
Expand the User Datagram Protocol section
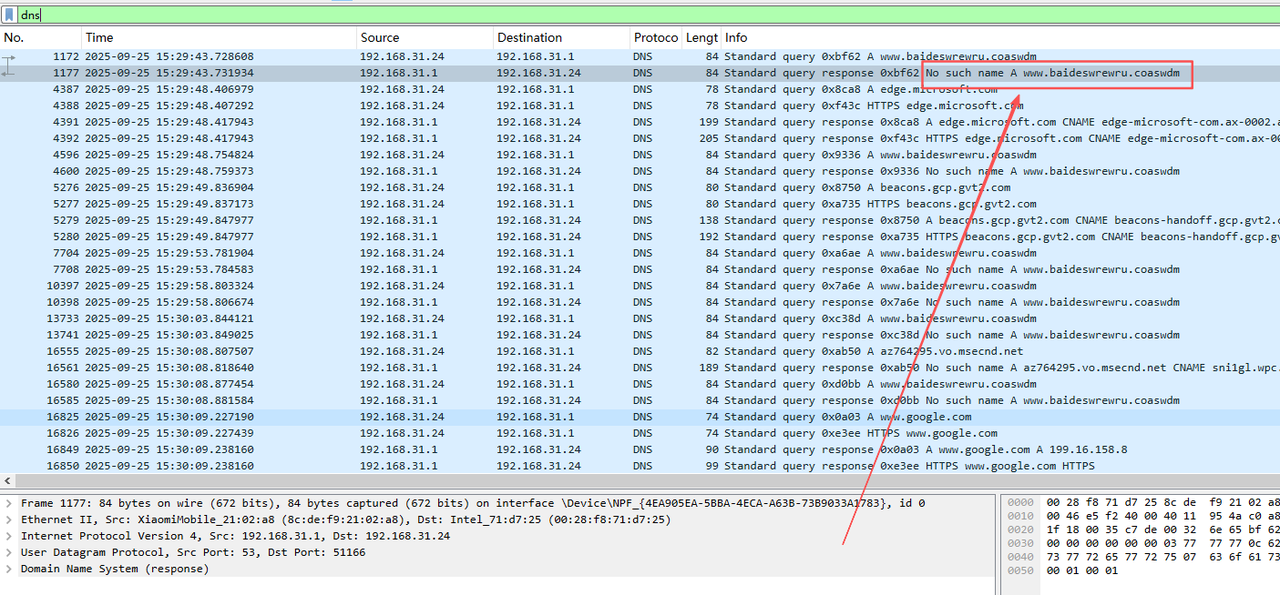click(9, 552)
